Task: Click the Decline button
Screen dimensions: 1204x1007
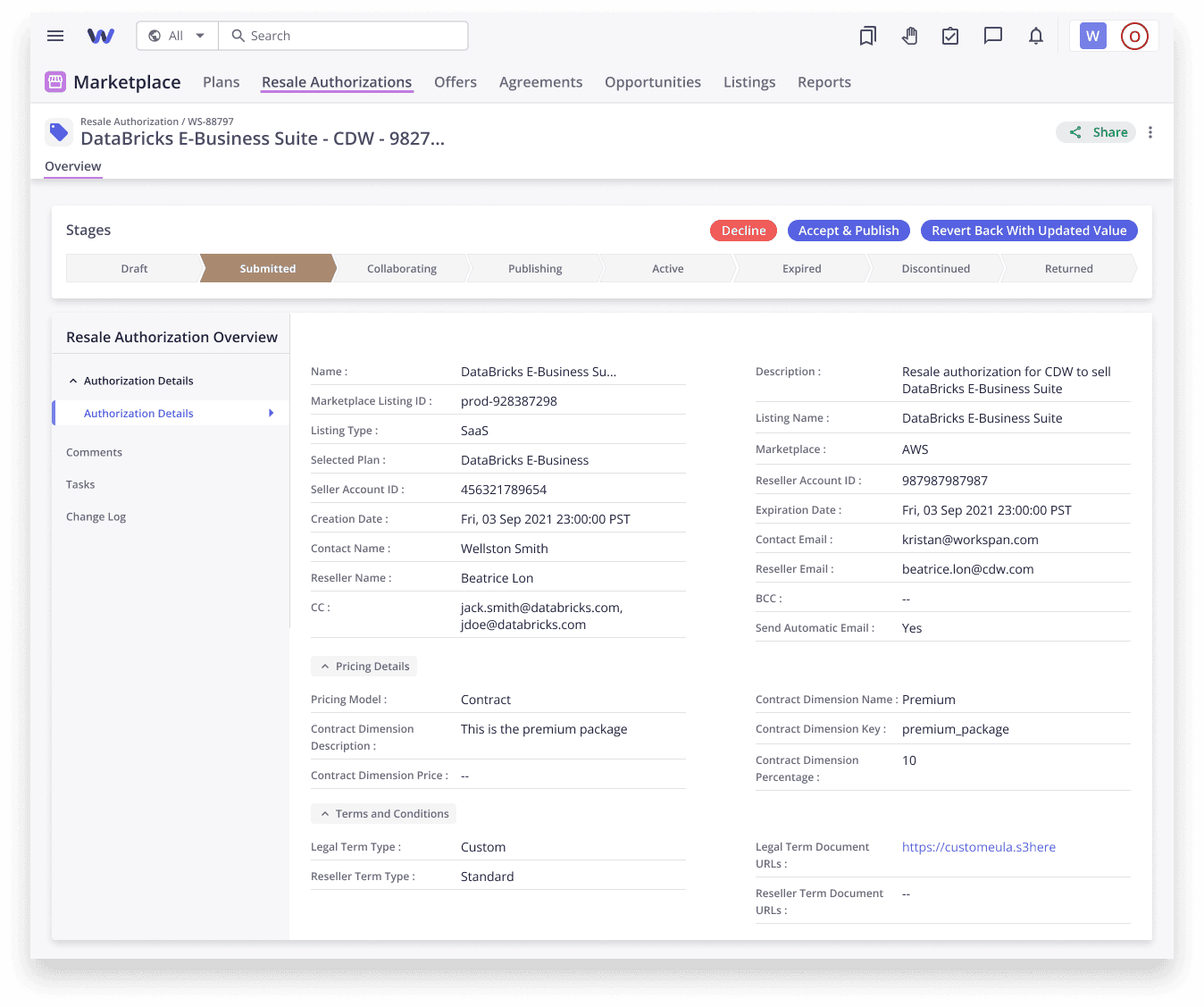Action: click(743, 231)
